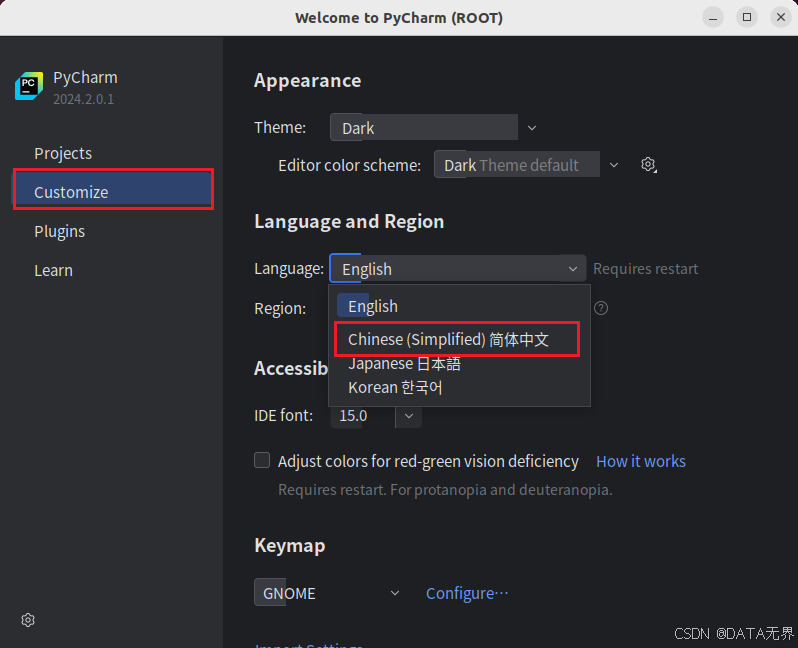Open the Theme dropdown showing Dark

coord(434,127)
